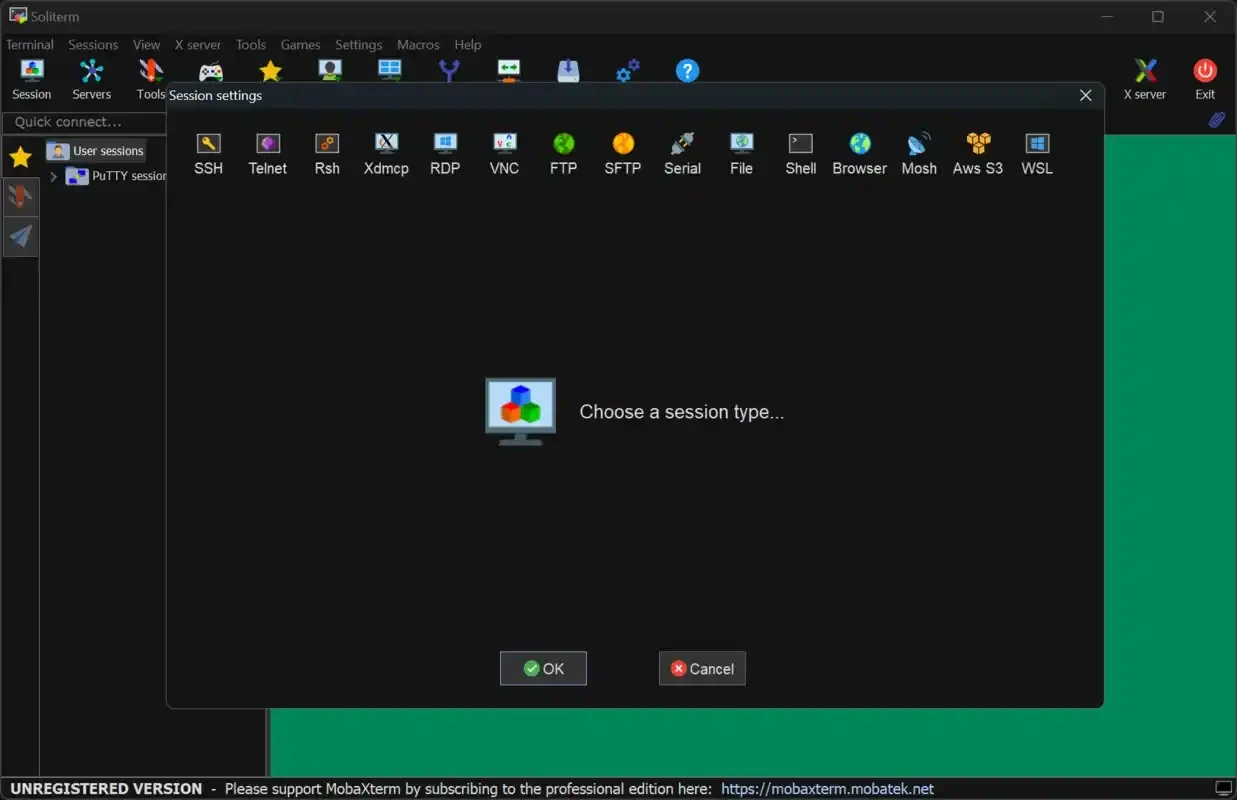The width and height of the screenshot is (1237, 800).
Task: Open the View menu
Action: [x=147, y=44]
